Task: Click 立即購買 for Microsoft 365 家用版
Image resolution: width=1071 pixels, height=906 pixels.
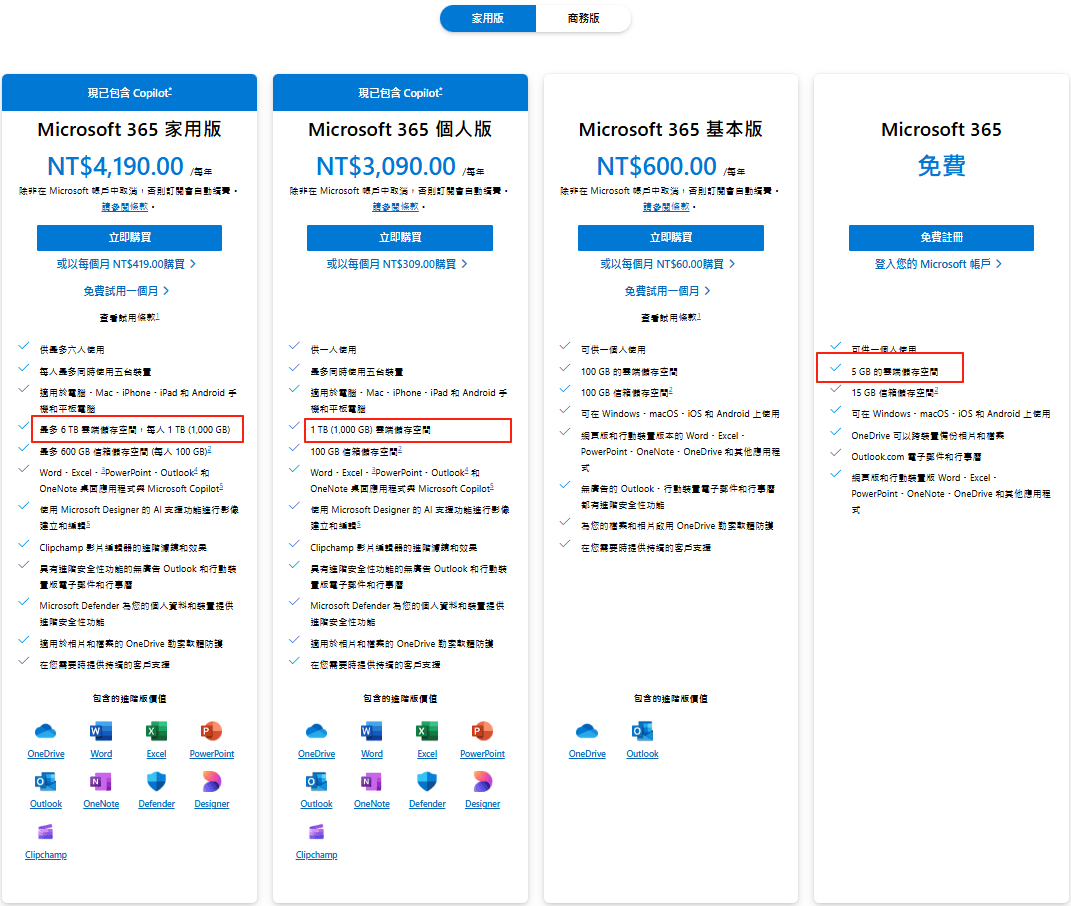Action: (130, 237)
